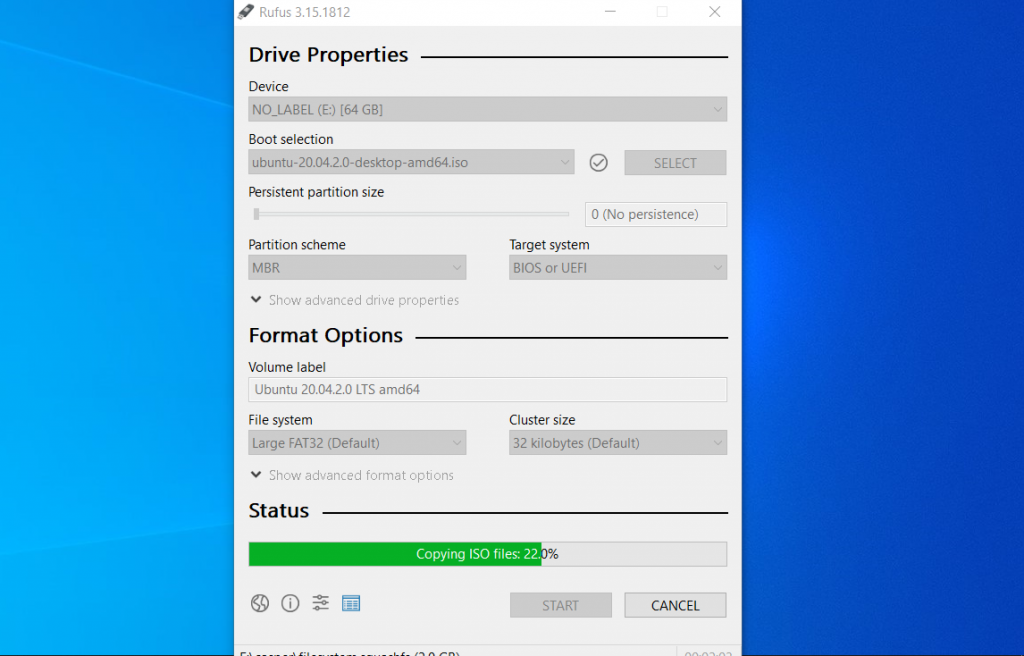Compute ISO checksums with the checkmark icon
1024x656 pixels.
[x=598, y=162]
